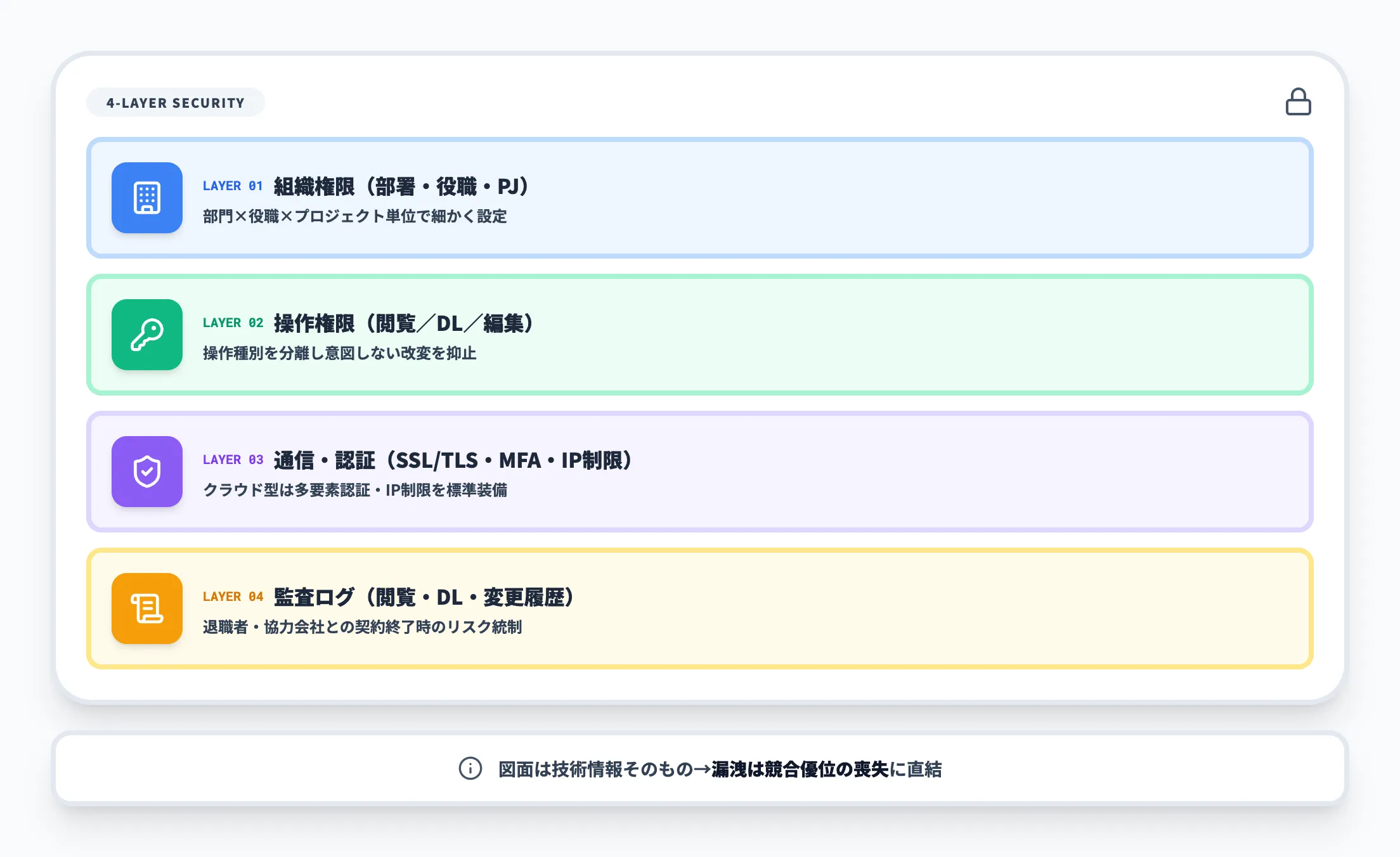Click the green key icon for Layer 02
Screen dimensions: 1400x857
point(147,335)
